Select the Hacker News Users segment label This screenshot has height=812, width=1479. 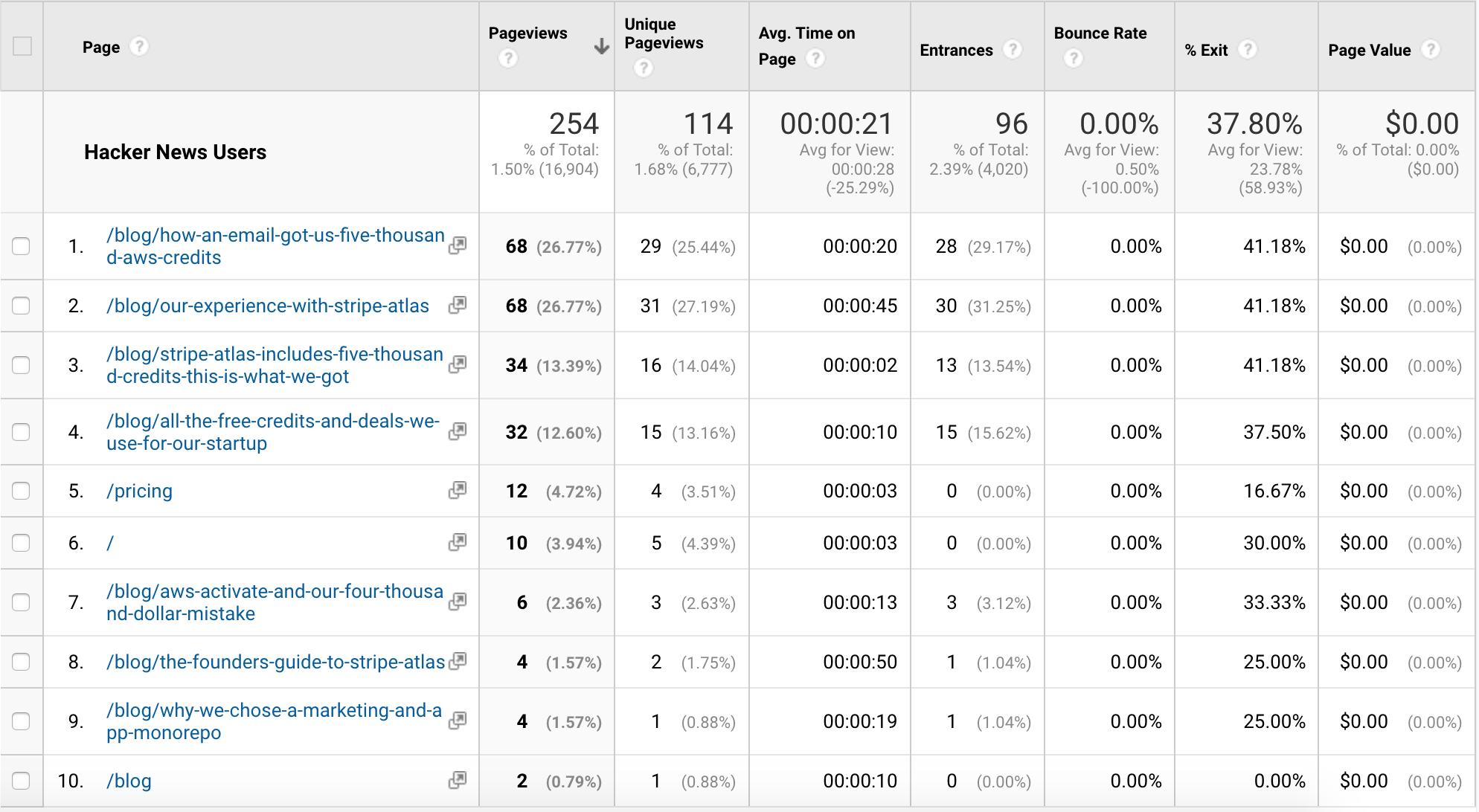pyautogui.click(x=175, y=152)
